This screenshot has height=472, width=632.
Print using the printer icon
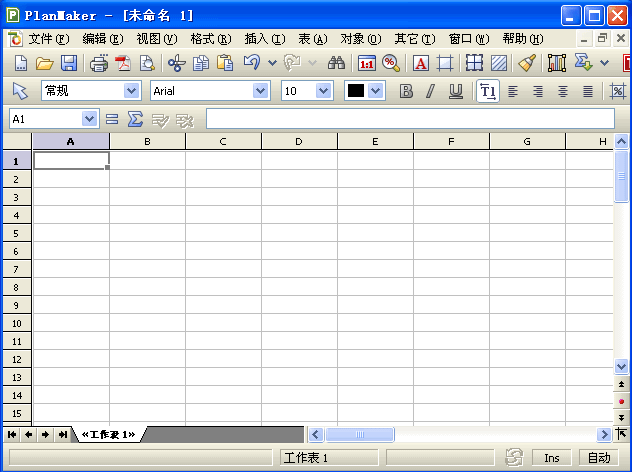click(99, 63)
